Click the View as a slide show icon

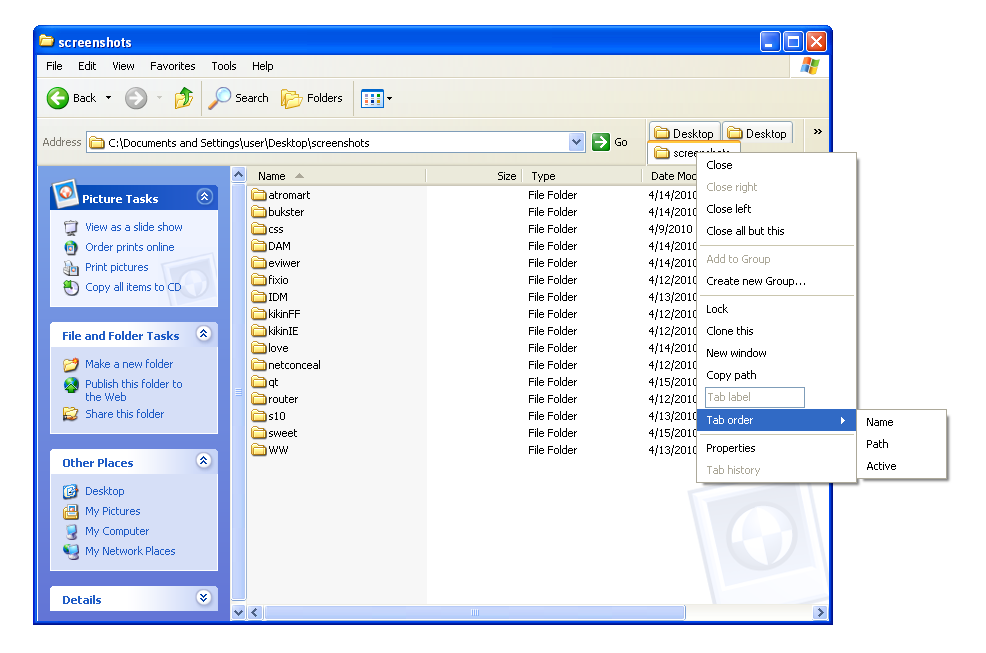pyautogui.click(x=71, y=227)
